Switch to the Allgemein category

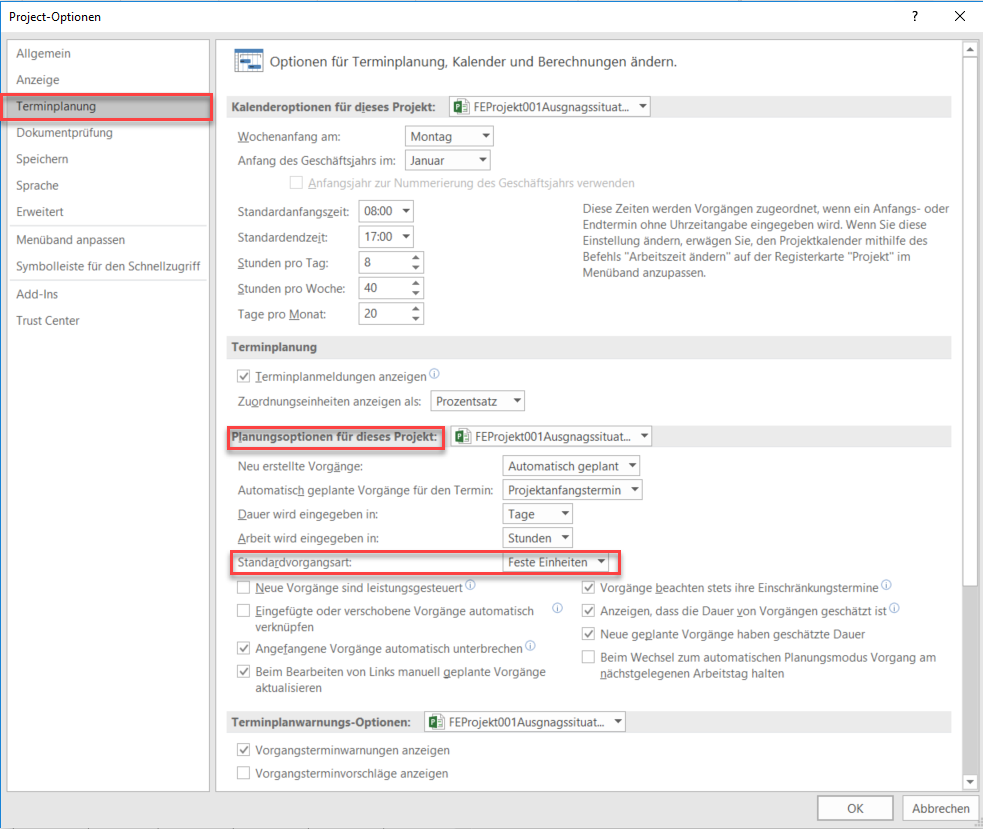click(43, 53)
